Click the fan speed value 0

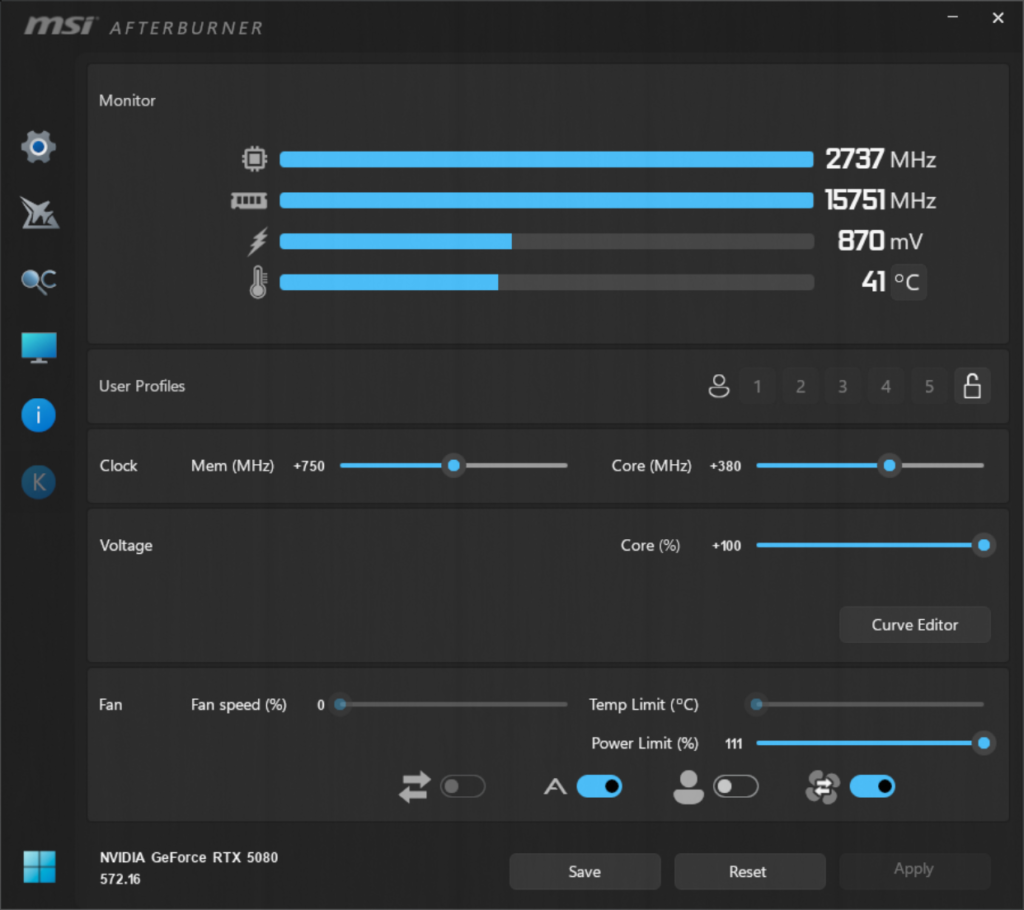click(x=321, y=705)
